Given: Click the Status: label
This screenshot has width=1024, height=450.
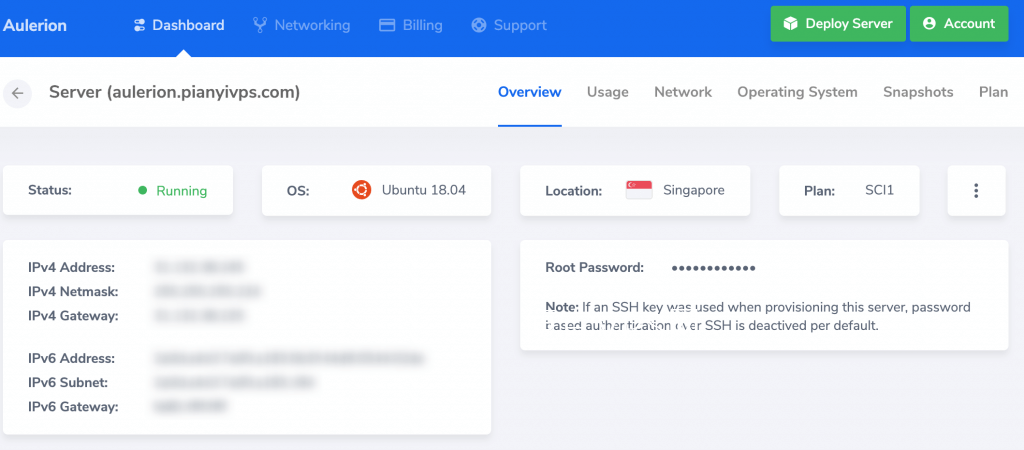Looking at the screenshot, I should coord(50,190).
